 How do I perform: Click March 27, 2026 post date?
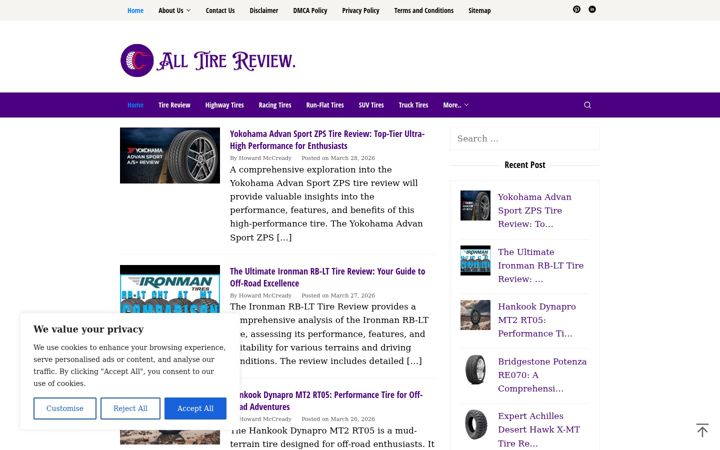click(x=353, y=295)
